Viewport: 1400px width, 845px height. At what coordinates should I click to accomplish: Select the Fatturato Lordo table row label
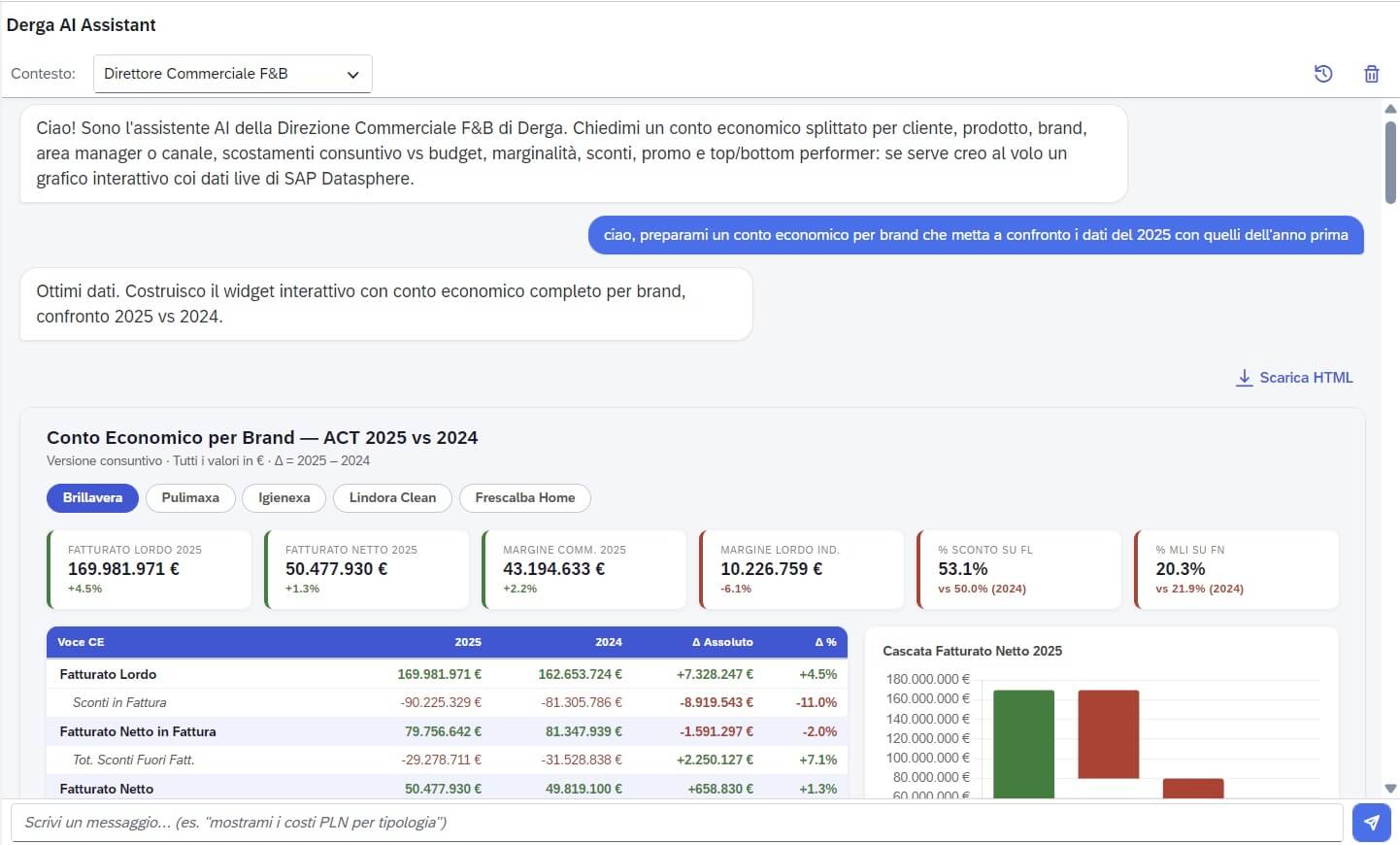[x=108, y=674]
